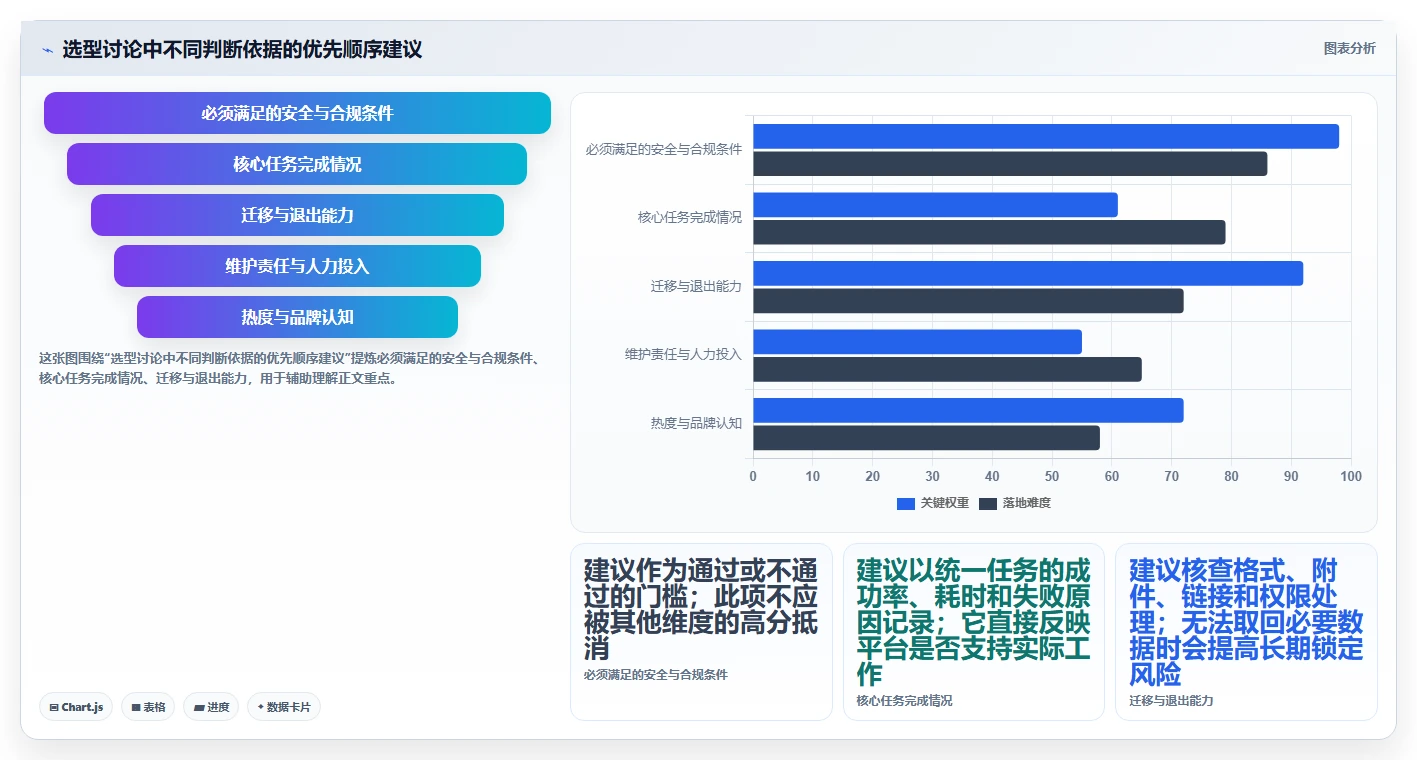
Task: Click 落地难度 bar for 必须满足的安全与合规条件
Action: coord(1010,164)
